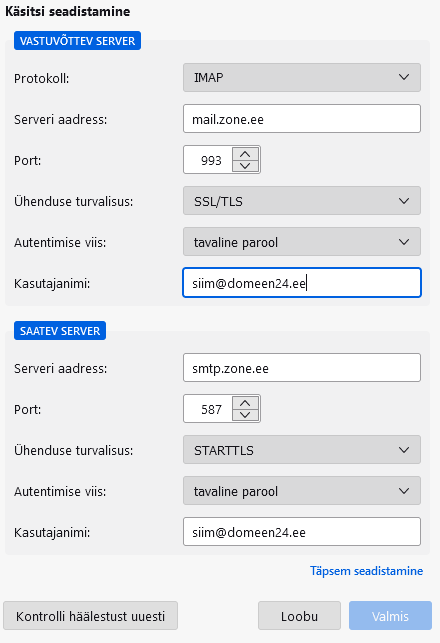The width and height of the screenshot is (440, 643).
Task: Decrease the incoming server port with down arrow
Action: (x=245, y=166)
